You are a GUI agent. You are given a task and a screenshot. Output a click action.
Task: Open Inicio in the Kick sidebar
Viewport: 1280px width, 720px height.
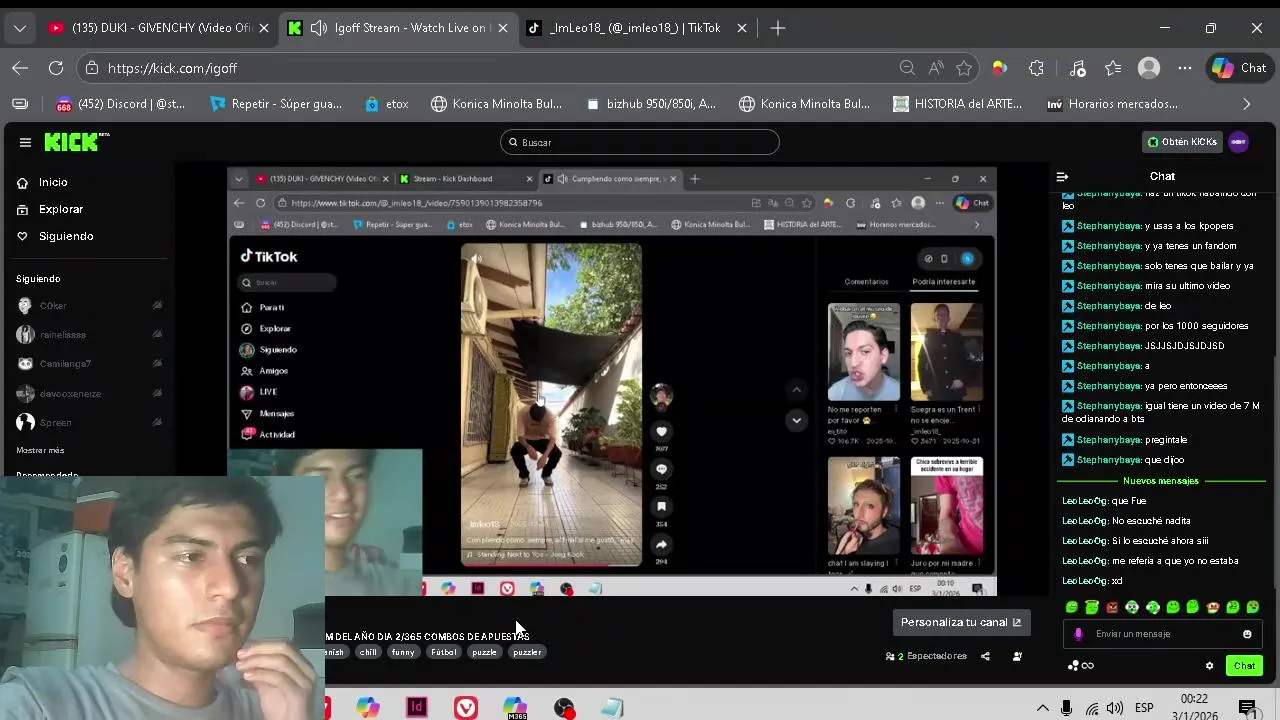[x=42, y=182]
